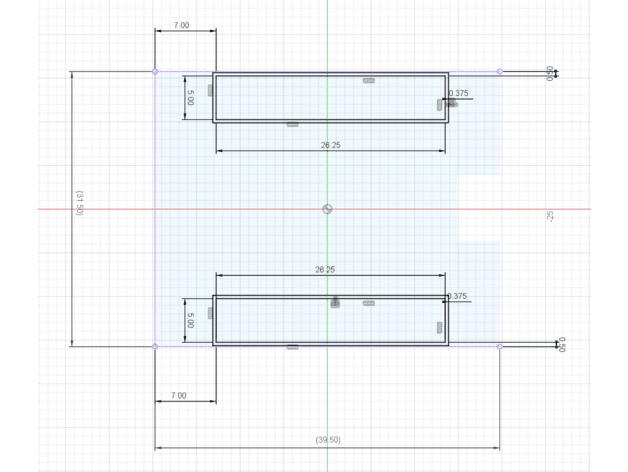Select the top-left purple sketch point
Viewport: 628px width, 472px height.
click(155, 72)
